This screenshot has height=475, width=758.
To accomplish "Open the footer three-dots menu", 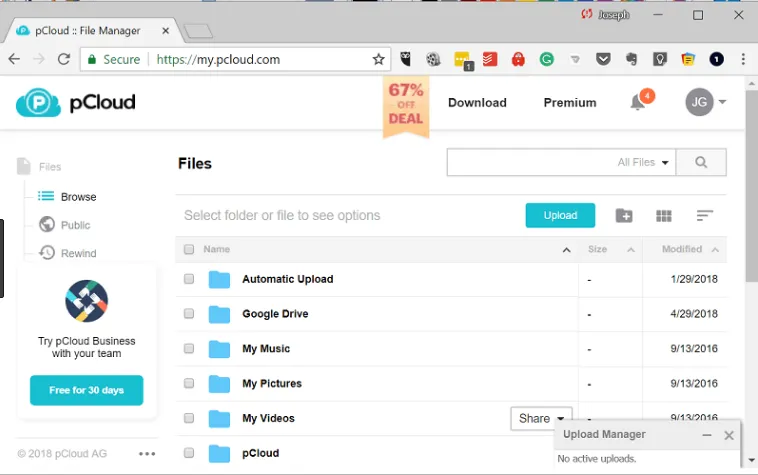I will [x=147, y=454].
